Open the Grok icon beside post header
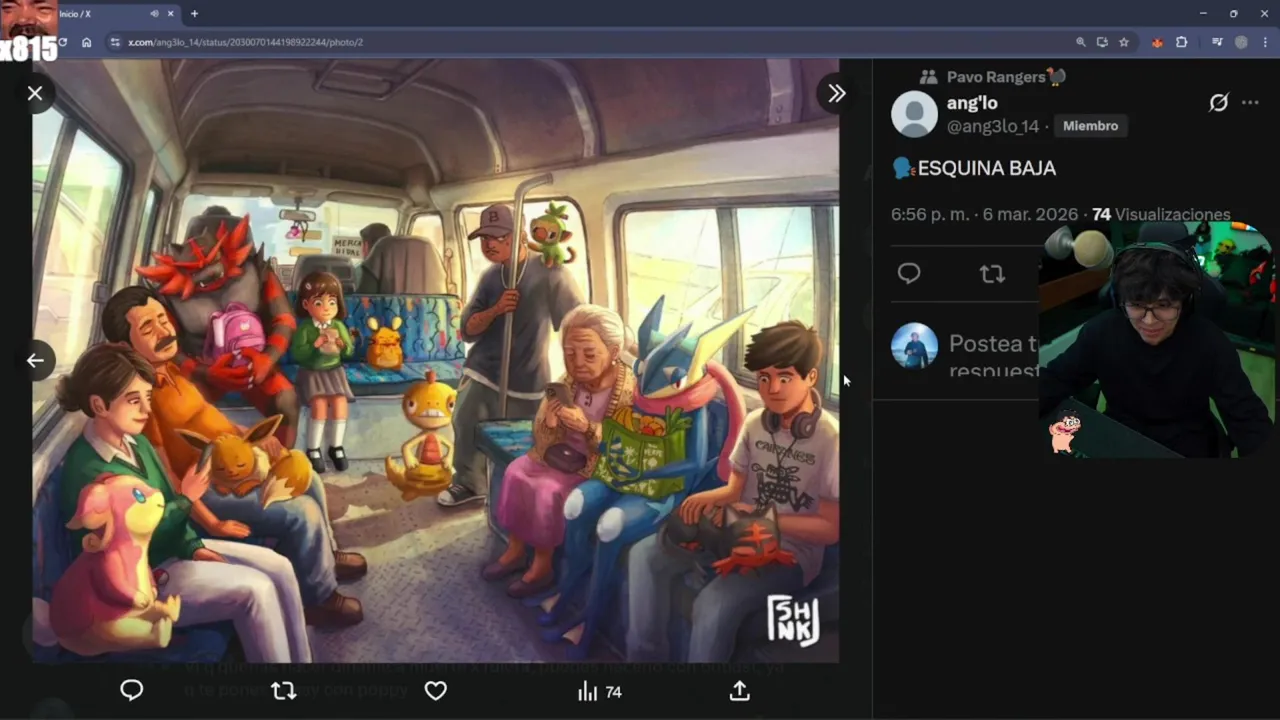 click(x=1218, y=102)
